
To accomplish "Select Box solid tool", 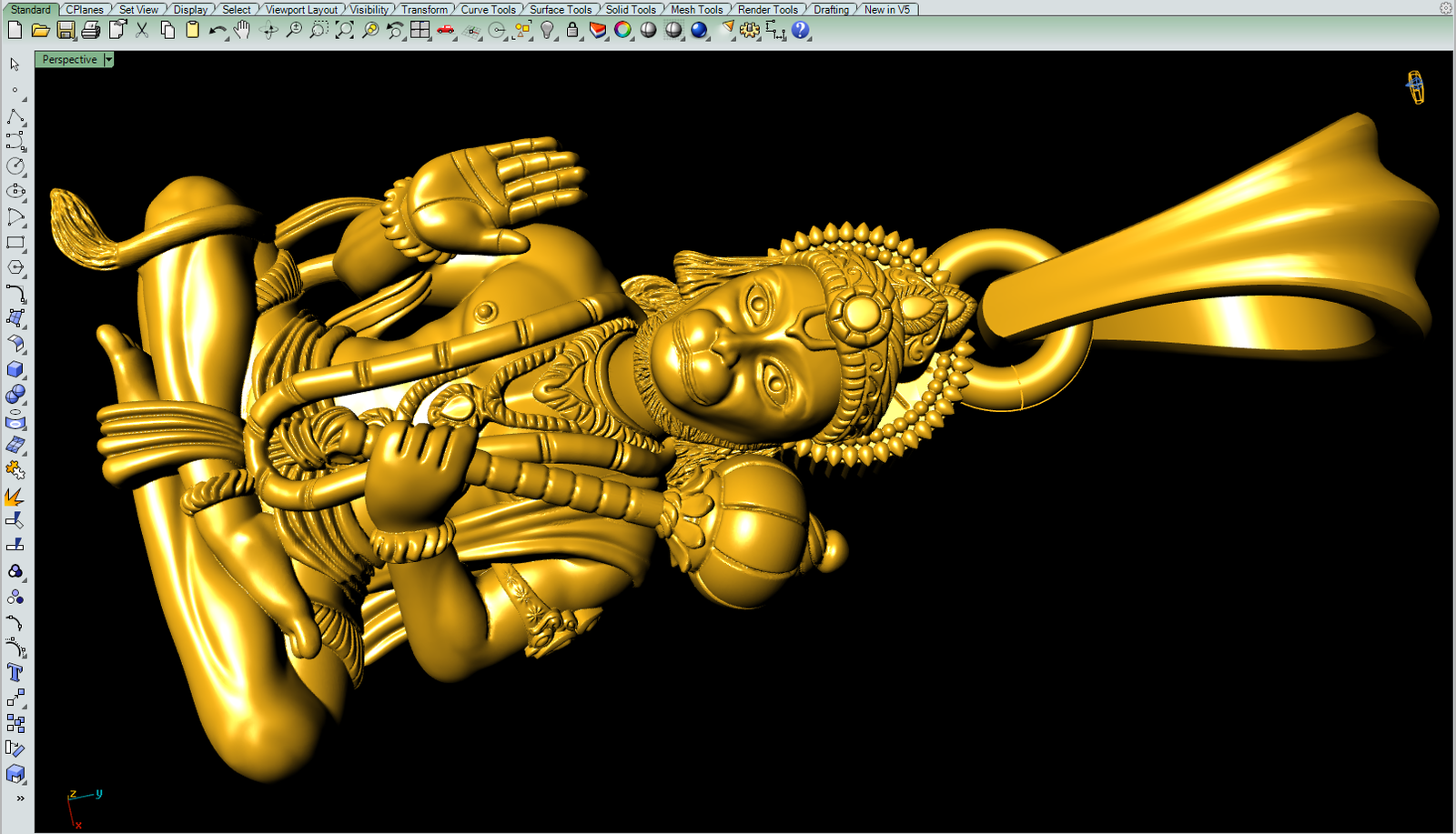I will [15, 369].
